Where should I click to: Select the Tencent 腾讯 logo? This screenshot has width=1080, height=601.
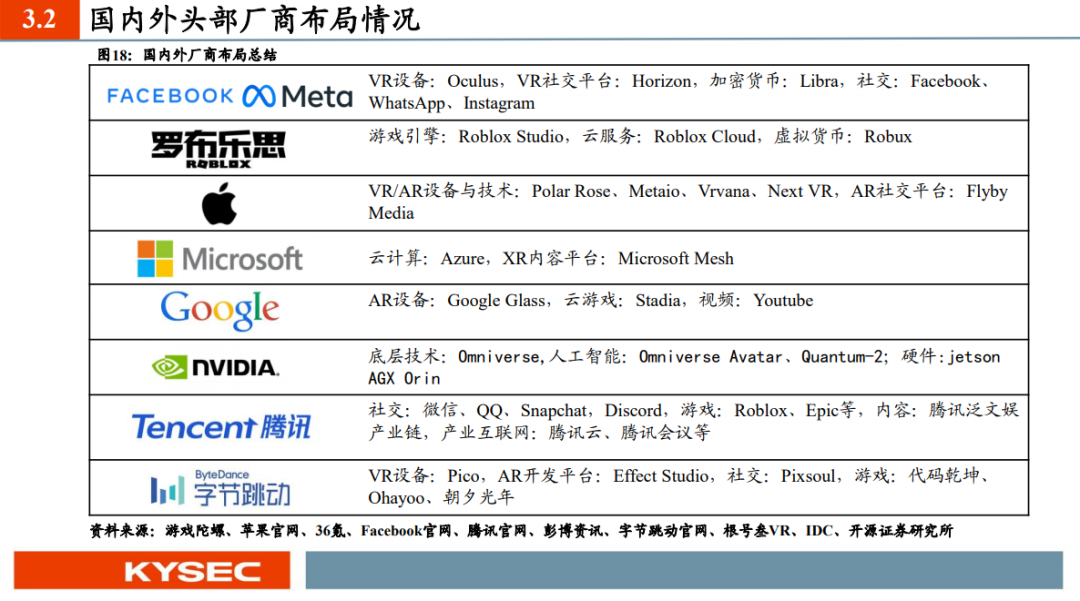pos(221,427)
